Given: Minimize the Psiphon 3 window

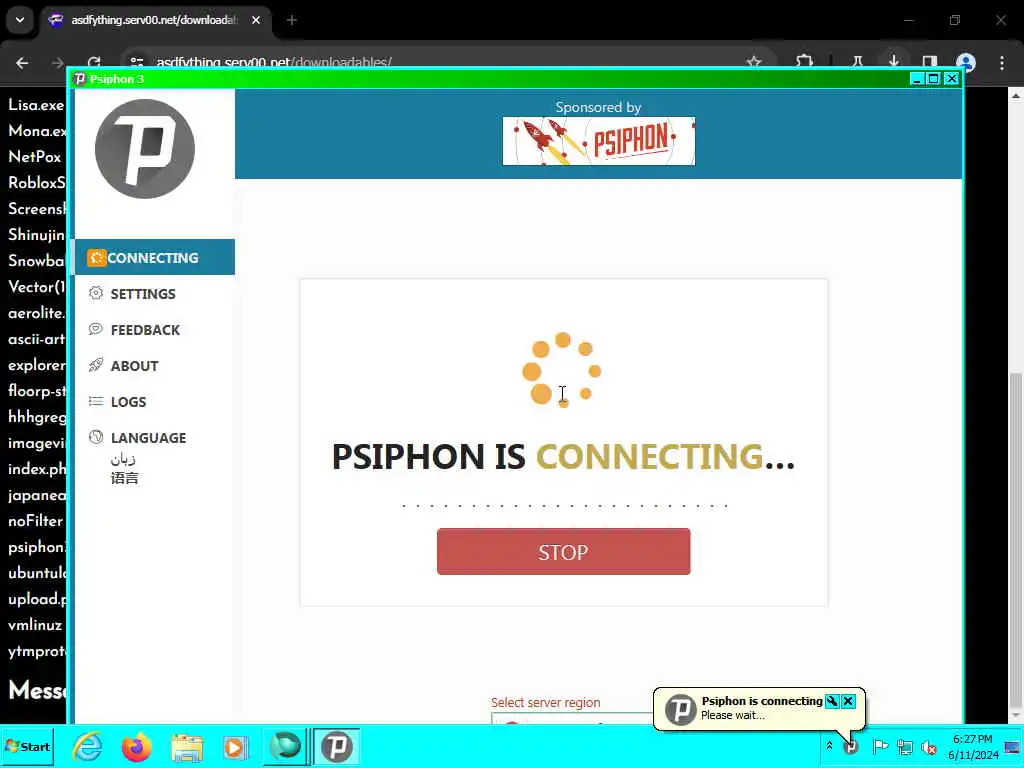Looking at the screenshot, I should (916, 79).
